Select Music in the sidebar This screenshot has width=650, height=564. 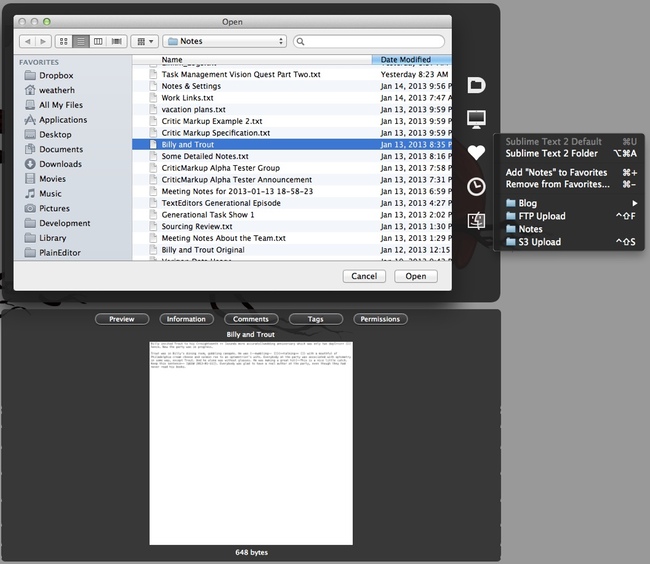[43, 194]
